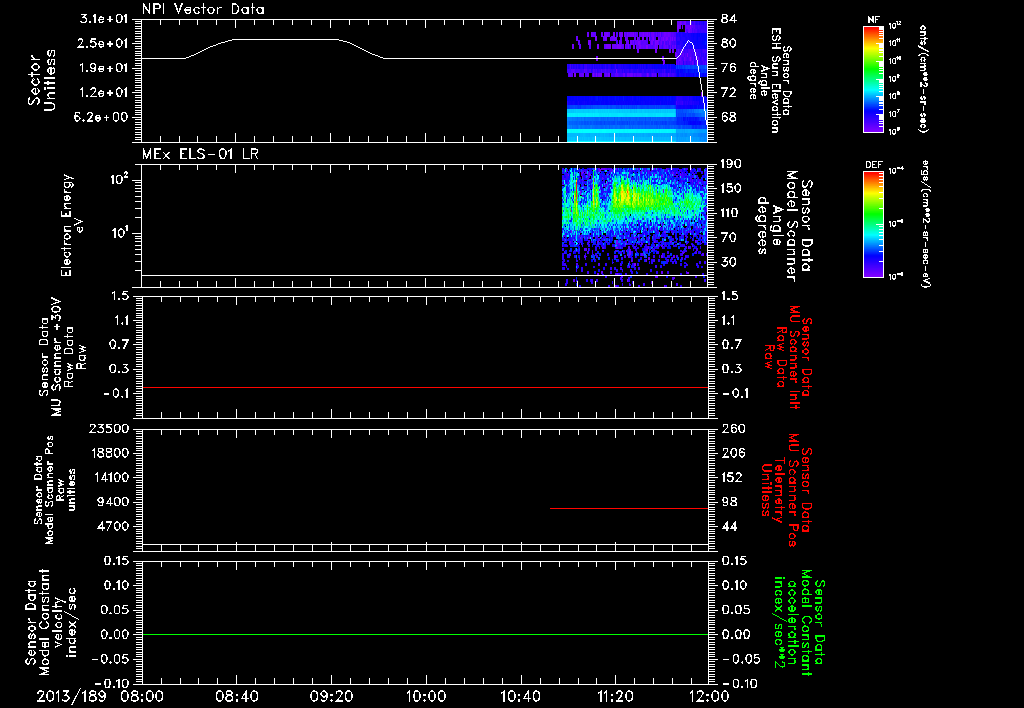Screen dimensions: 1024x708
Task: Click the '3.1e+01' sector tick value
Action: pos(104,18)
